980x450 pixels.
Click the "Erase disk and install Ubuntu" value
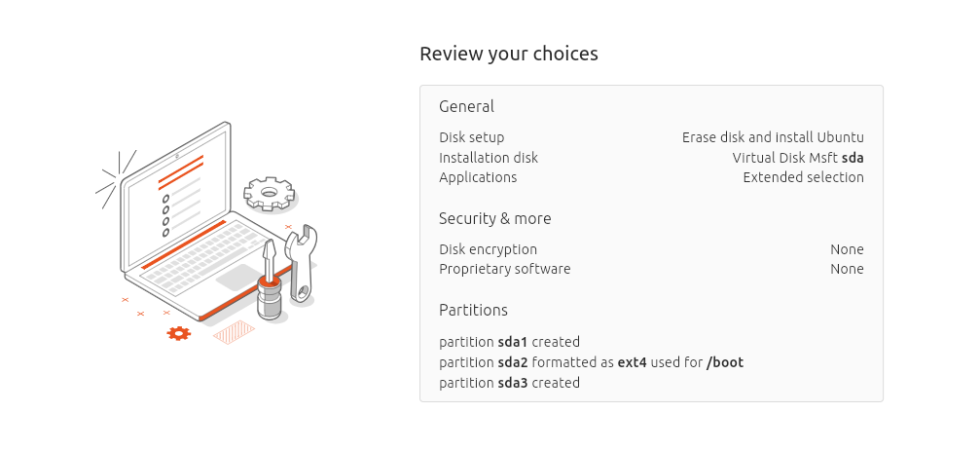tap(772, 138)
